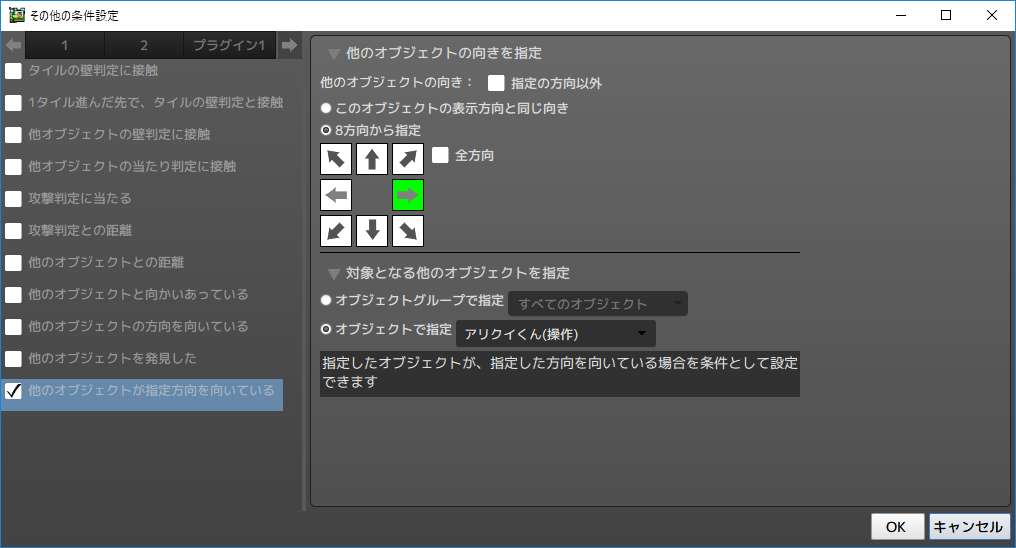
Task: Maximize the その他の条件設定 window
Action: point(946,15)
